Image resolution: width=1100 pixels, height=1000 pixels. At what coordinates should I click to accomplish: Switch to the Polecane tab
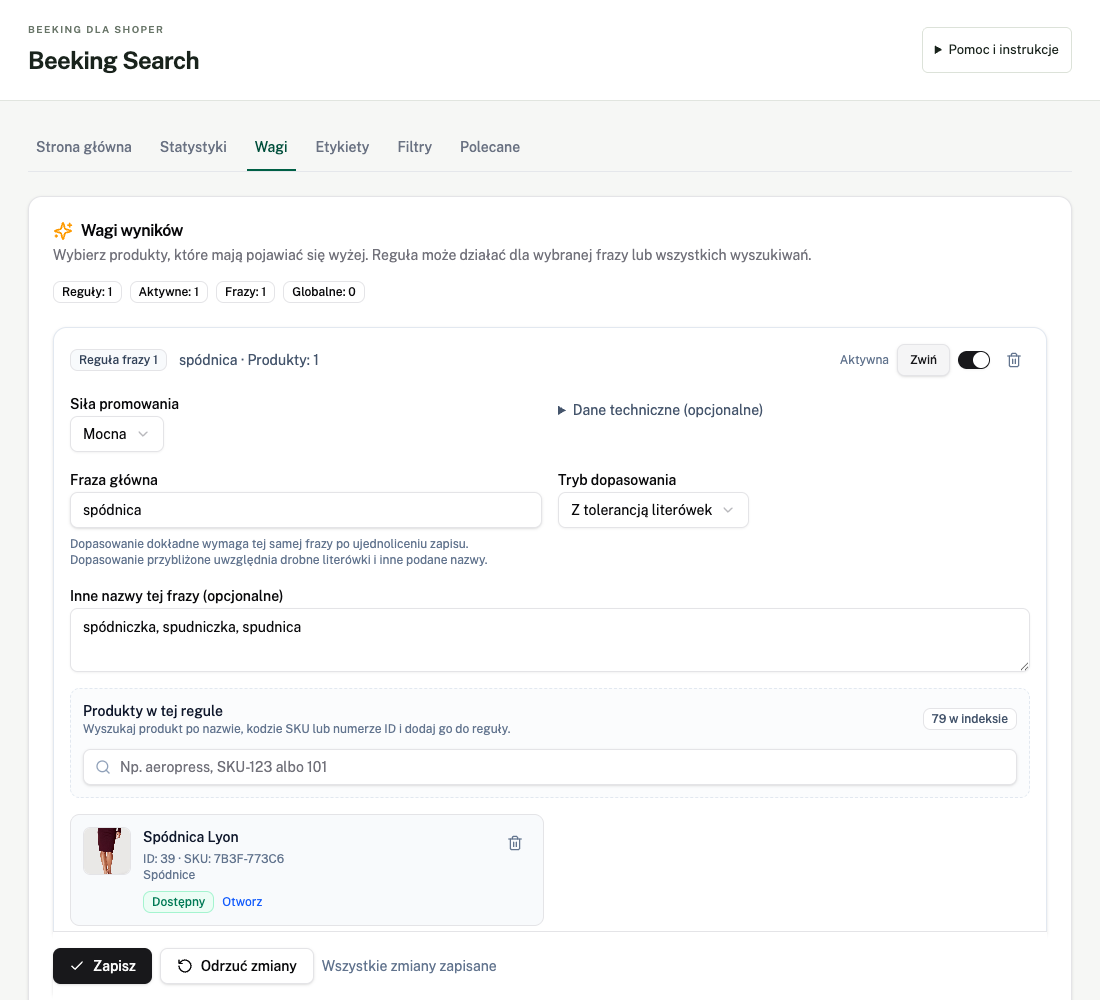point(490,147)
